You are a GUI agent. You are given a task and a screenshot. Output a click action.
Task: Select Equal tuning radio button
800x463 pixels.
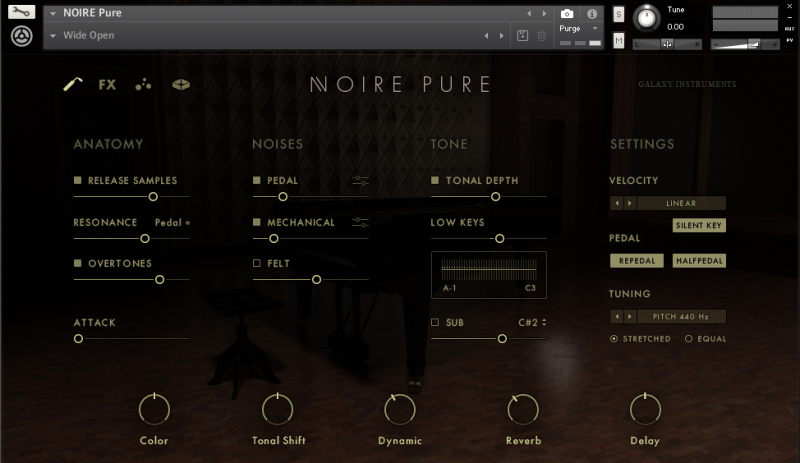pyautogui.click(x=689, y=339)
